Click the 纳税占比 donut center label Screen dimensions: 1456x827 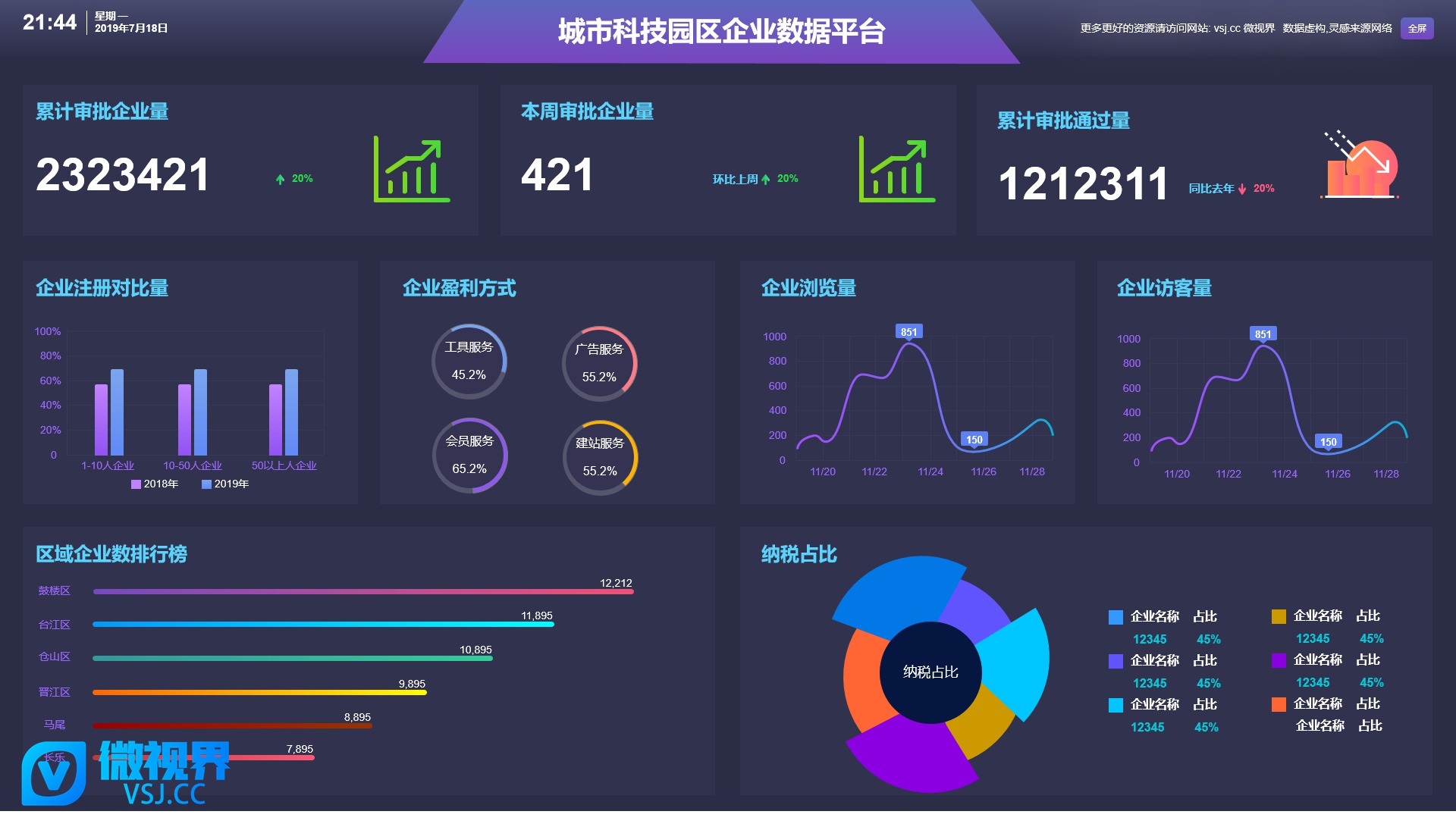coord(930,672)
